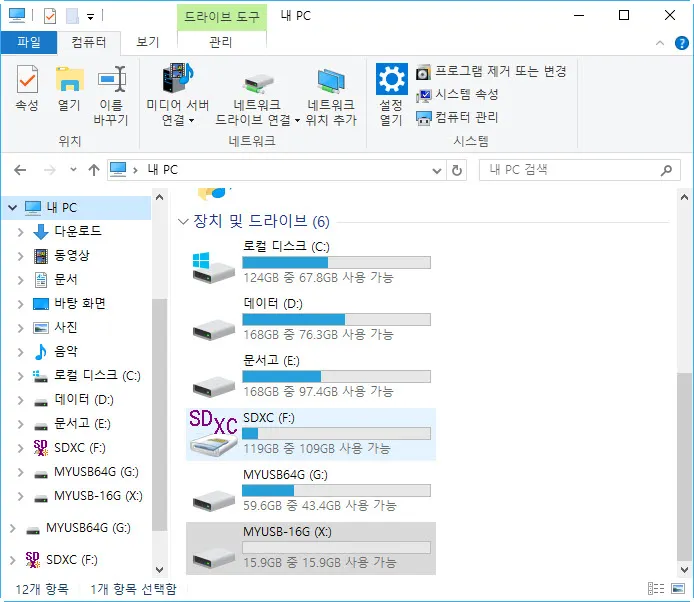Click the text 59.6GB 중 43.4GB 사용 가능
Viewport: 694px width, 602px height.
320,506
